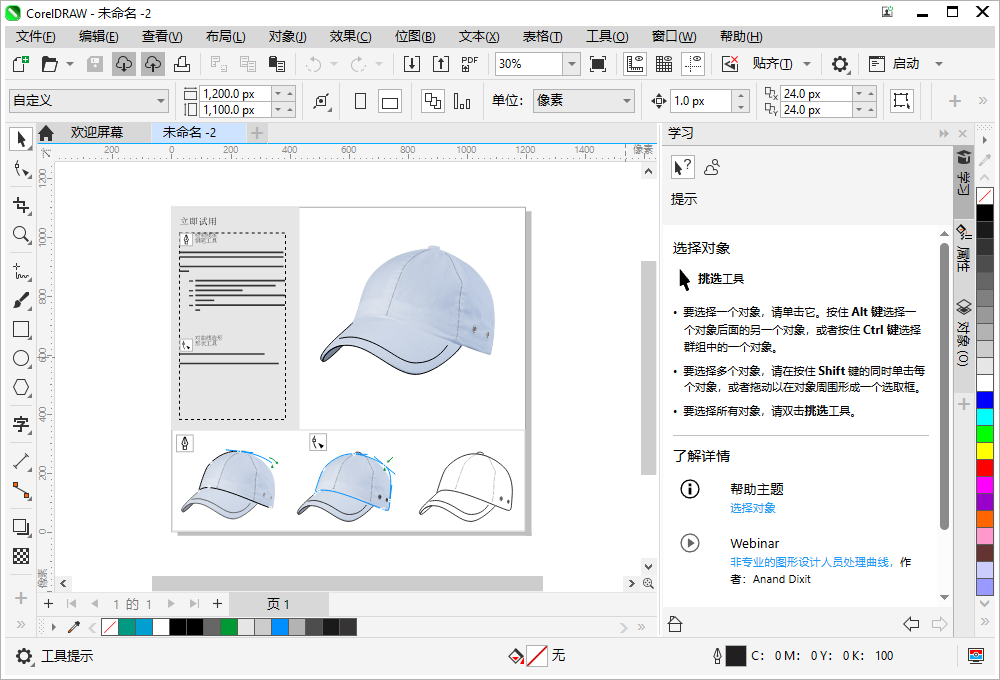Image resolution: width=1000 pixels, height=680 pixels.
Task: Click the Full-screen preview icon
Action: 598,64
